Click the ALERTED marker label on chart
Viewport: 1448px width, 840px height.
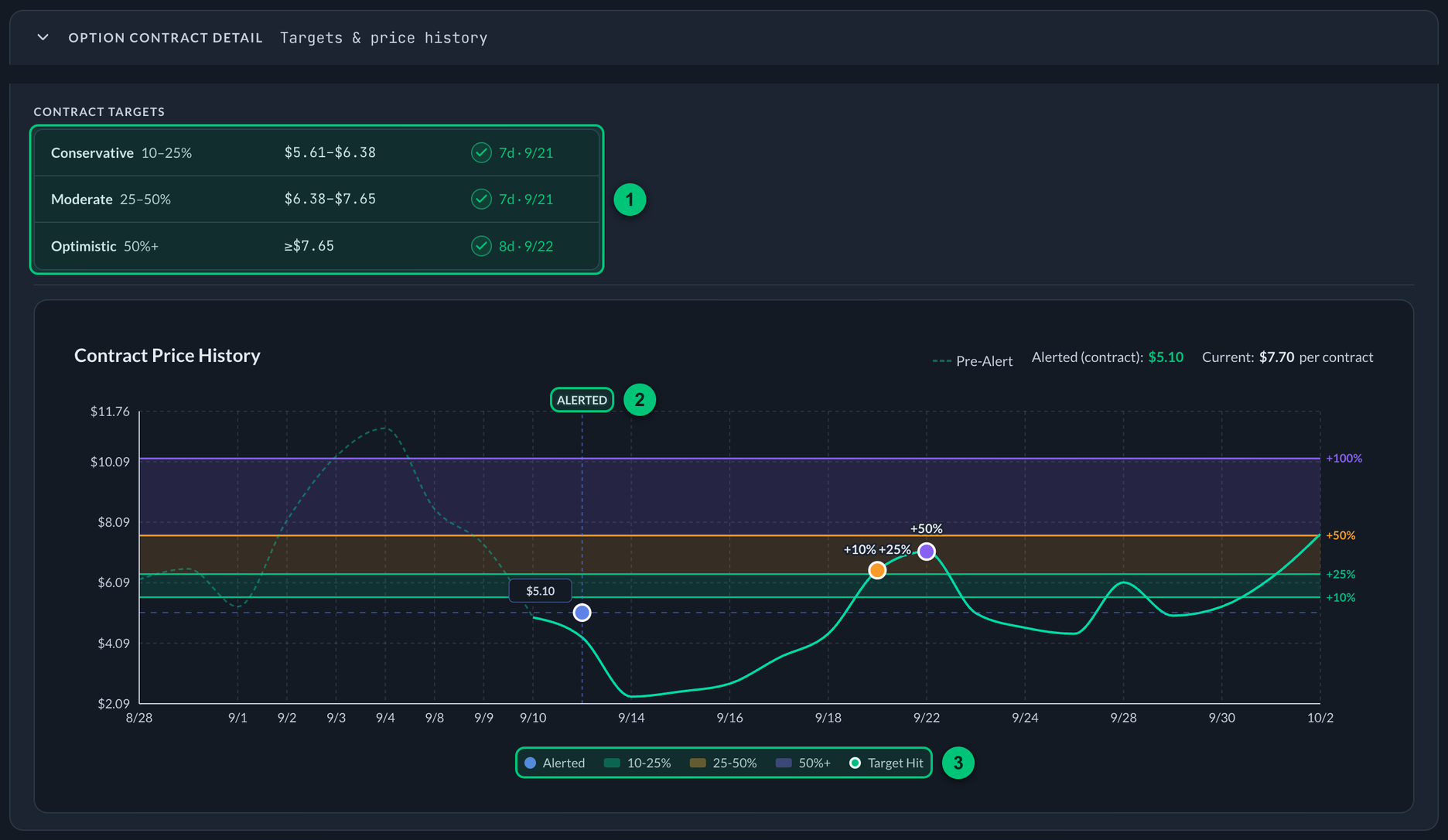tap(582, 400)
